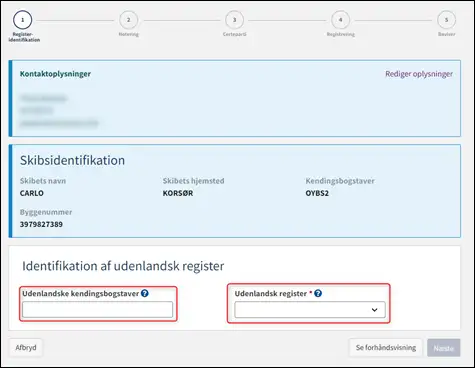The height and width of the screenshot is (368, 475).
Task: Click the Kendingsbogstaver label in Skibsidentifikation
Action: [340, 181]
